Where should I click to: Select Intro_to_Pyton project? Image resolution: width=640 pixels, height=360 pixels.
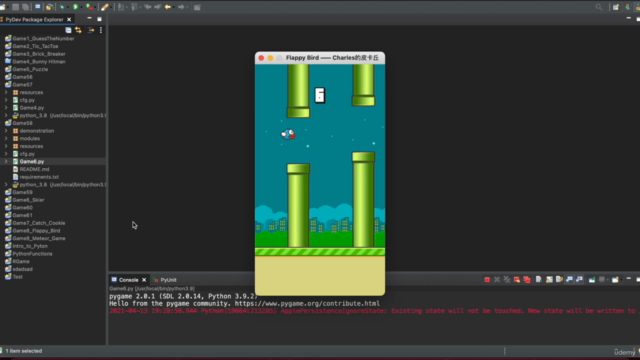click(30, 246)
